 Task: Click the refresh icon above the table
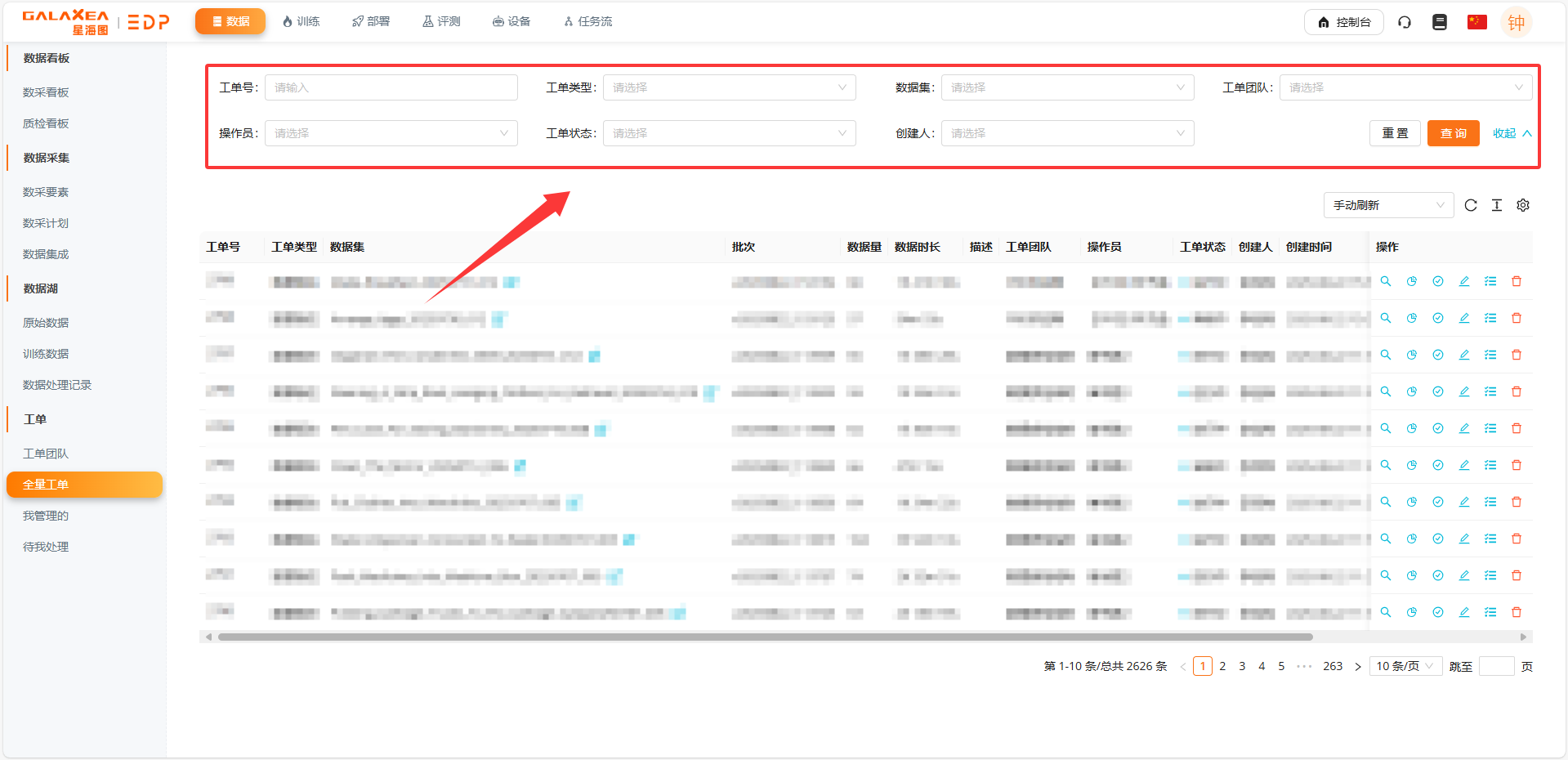[1471, 205]
